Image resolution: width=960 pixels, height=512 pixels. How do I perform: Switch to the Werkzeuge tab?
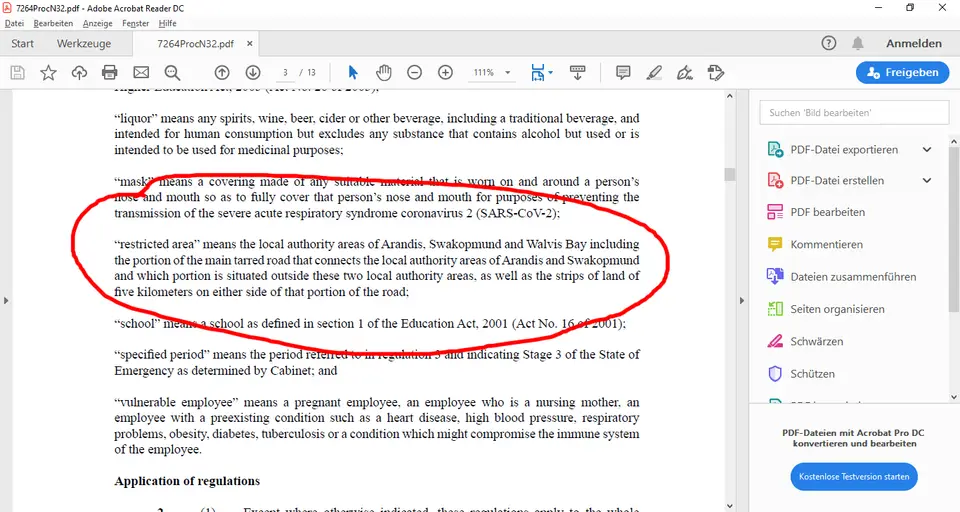[84, 43]
